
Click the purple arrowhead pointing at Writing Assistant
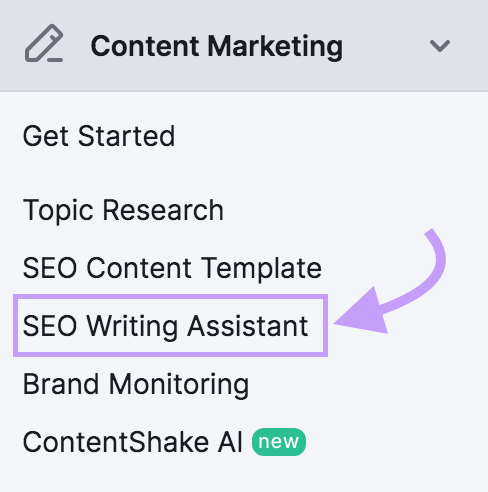(361, 311)
